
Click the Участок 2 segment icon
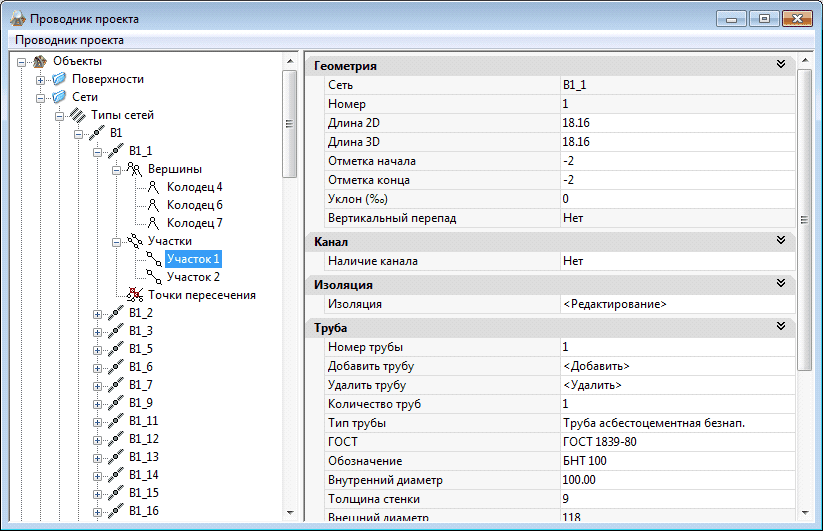(154, 277)
